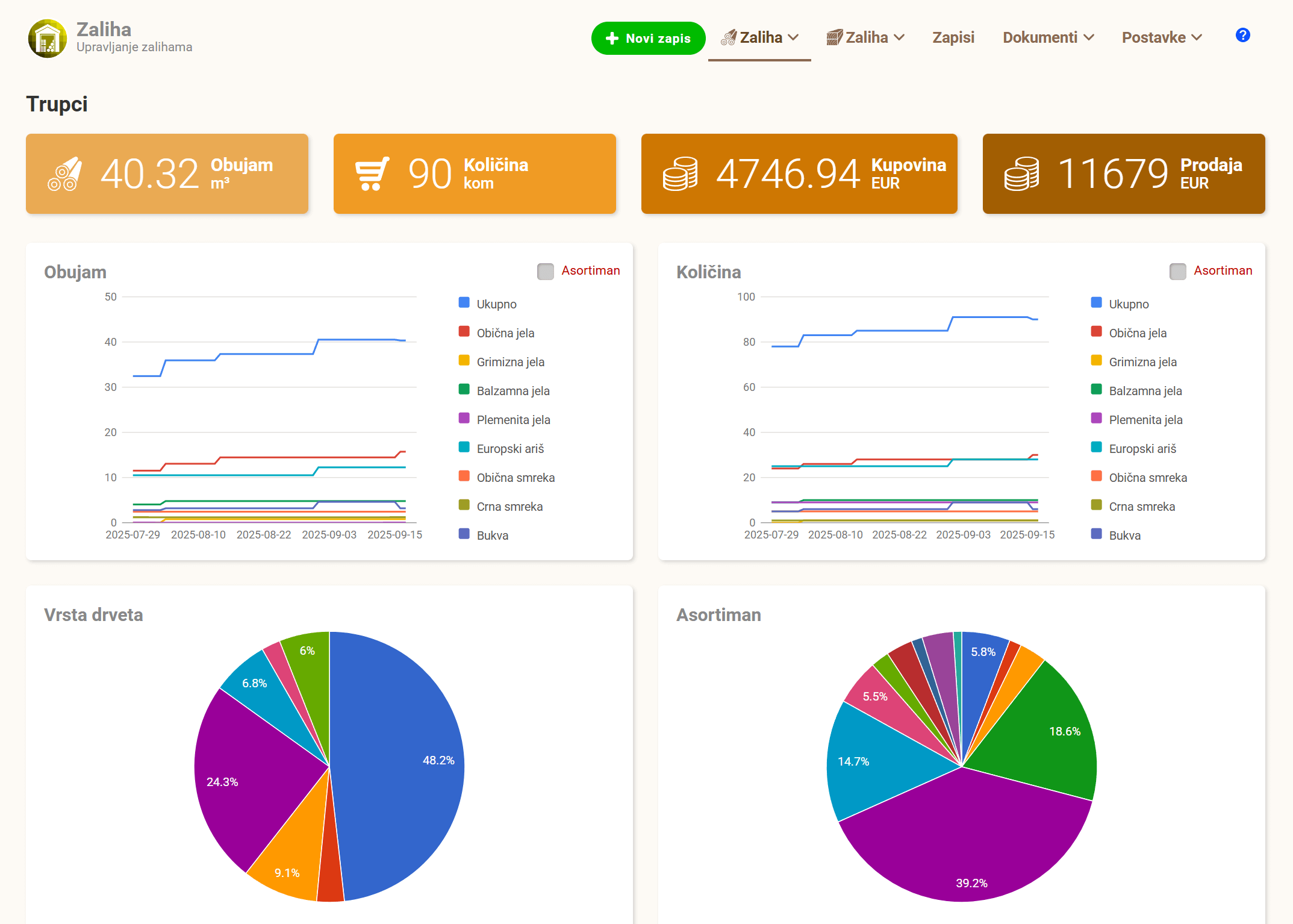Open the Zapisi menu item
This screenshot has width=1293, height=924.
(953, 37)
